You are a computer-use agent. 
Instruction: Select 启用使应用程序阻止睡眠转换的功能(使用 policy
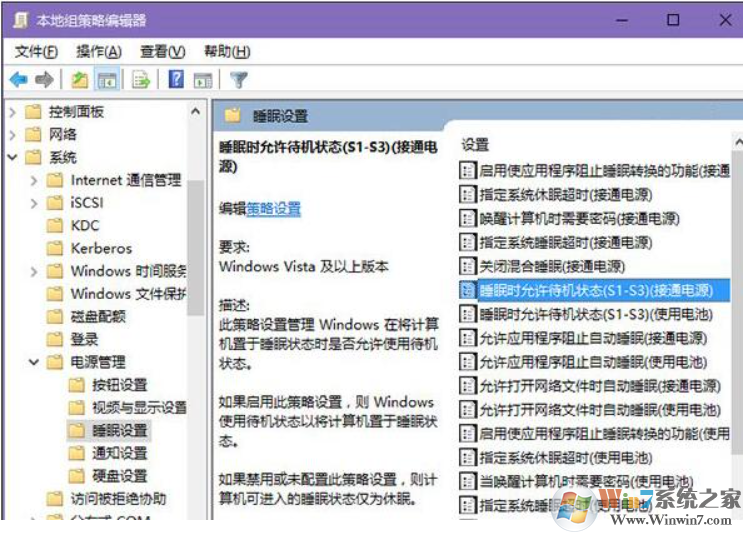(594, 433)
